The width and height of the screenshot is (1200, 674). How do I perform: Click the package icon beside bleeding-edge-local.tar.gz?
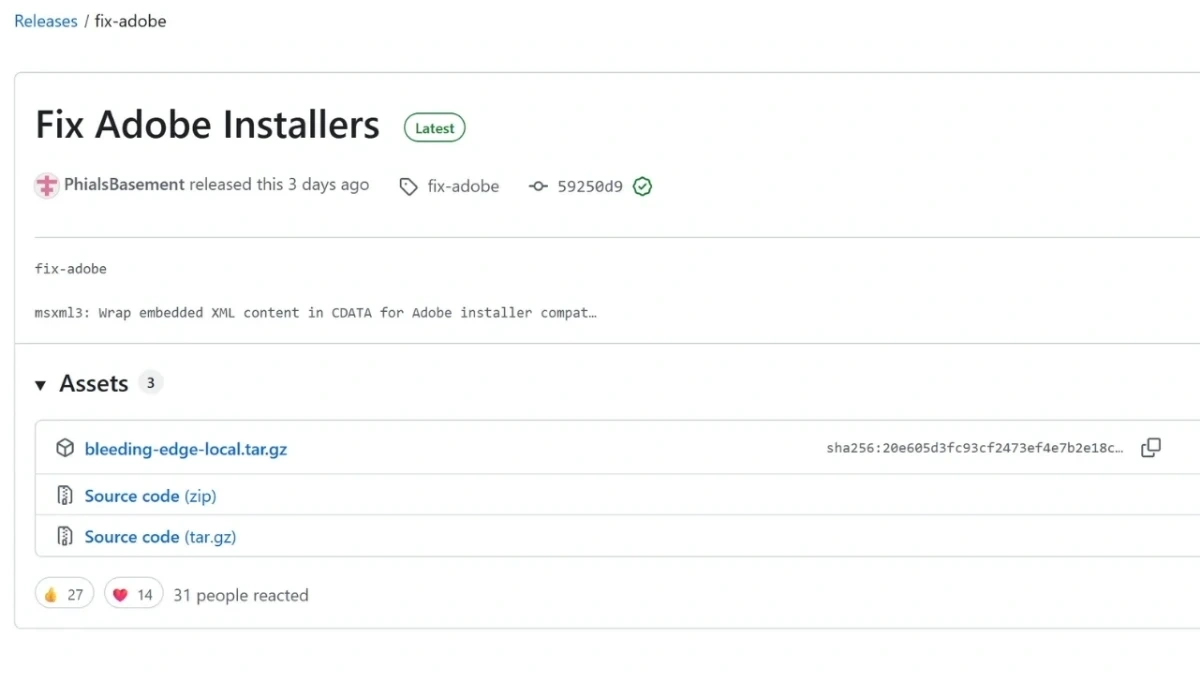65,449
